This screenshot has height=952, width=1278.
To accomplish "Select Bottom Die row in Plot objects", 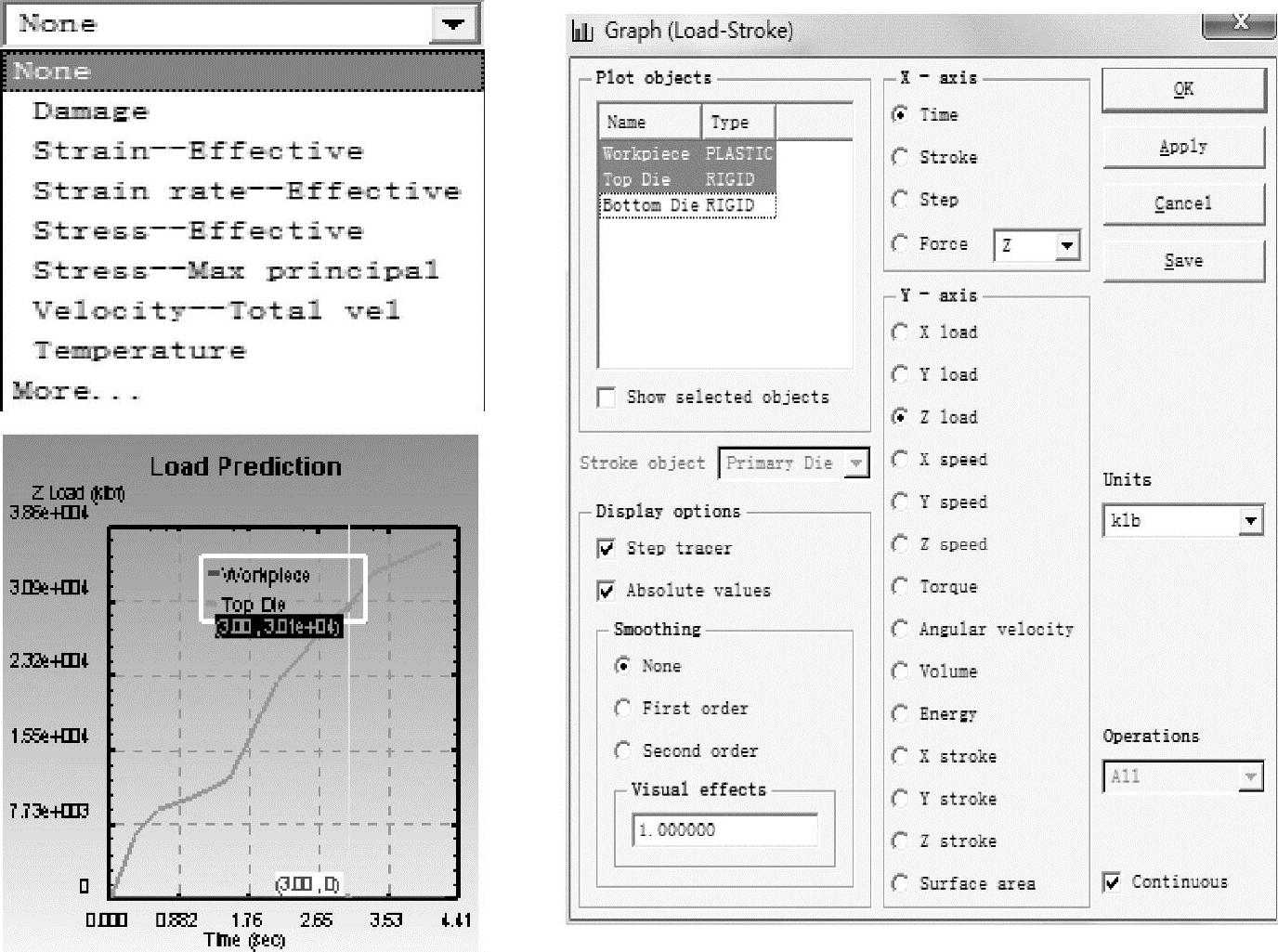I will pyautogui.click(x=685, y=205).
